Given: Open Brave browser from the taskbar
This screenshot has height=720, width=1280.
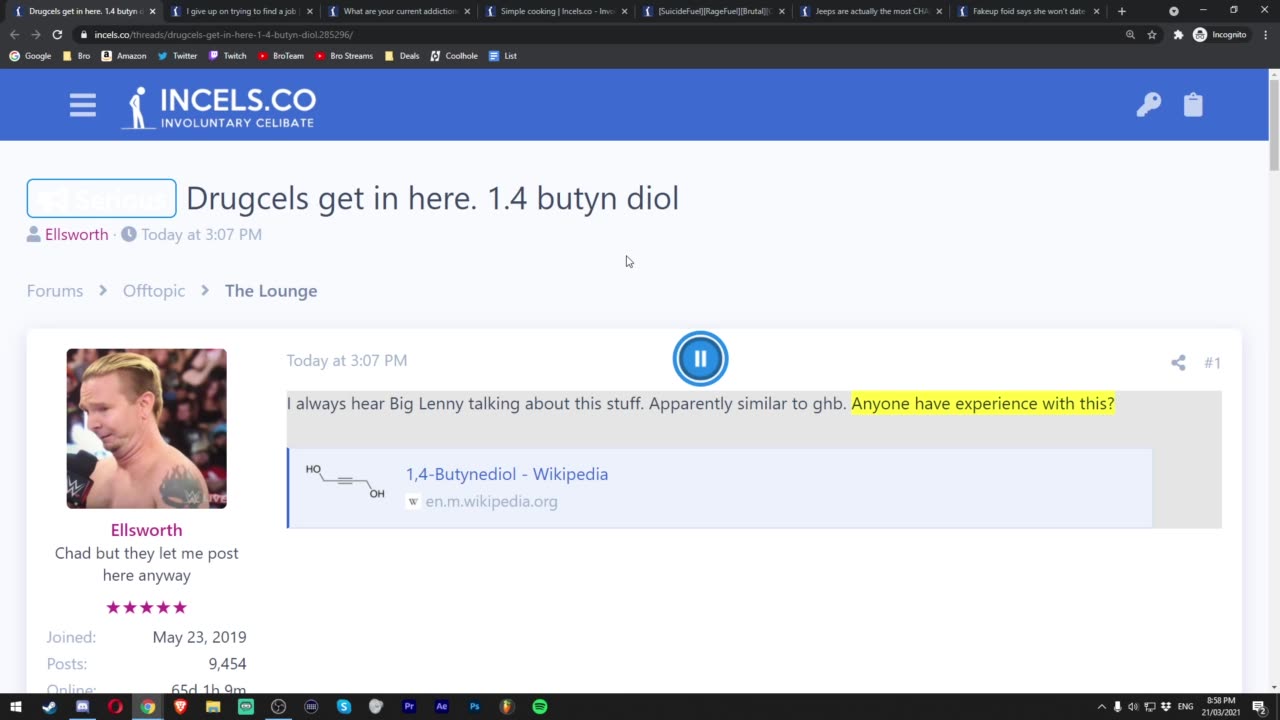Looking at the screenshot, I should (180, 706).
